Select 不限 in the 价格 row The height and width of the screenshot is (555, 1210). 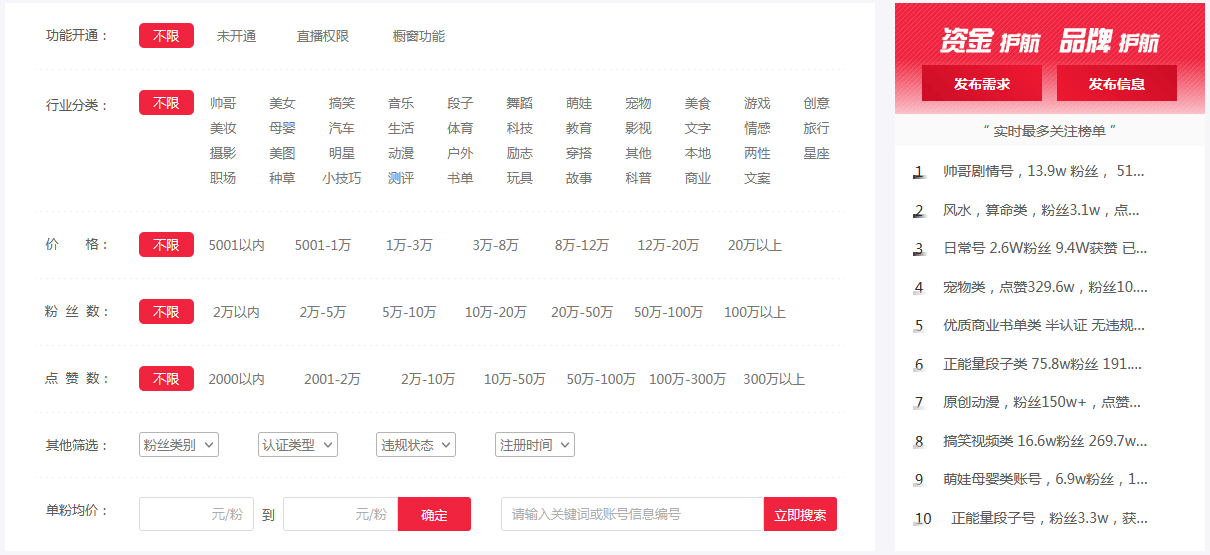(x=166, y=245)
